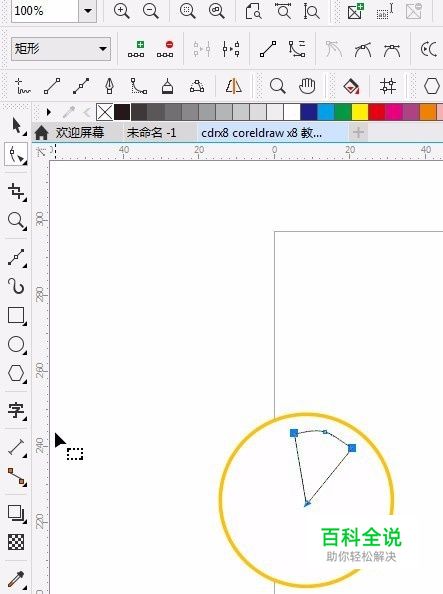443x594 pixels.
Task: Click the No Color X swatch
Action: [x=105, y=113]
